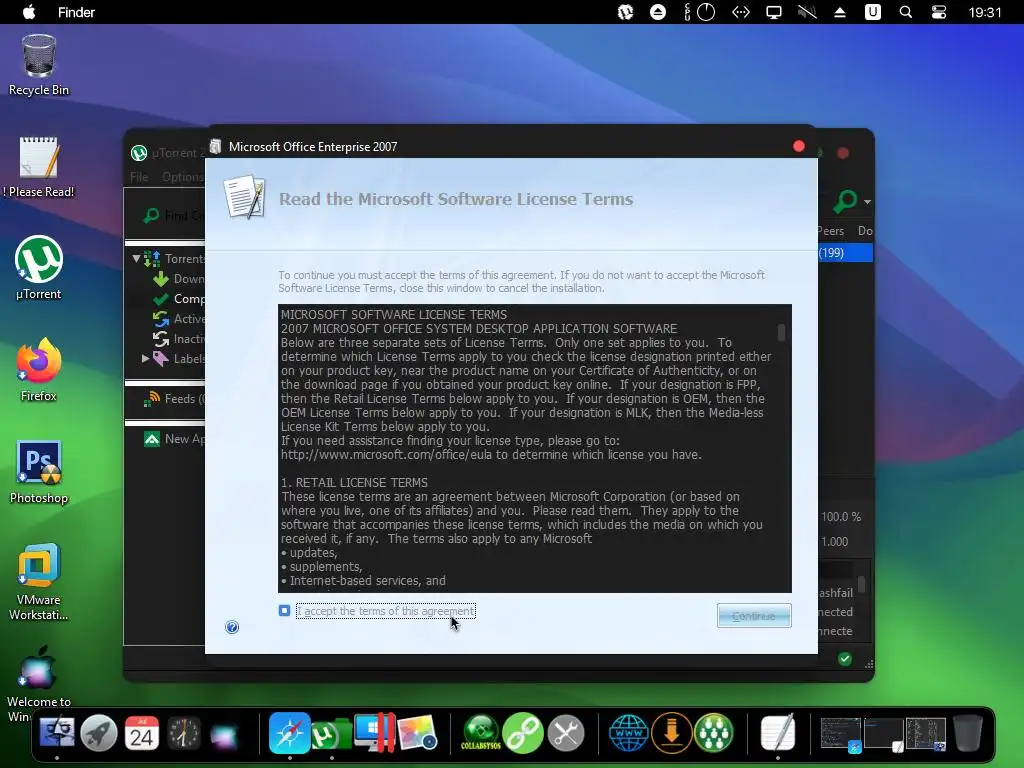Click the Peers column header in µTorrent
The width and height of the screenshot is (1024, 768).
tap(831, 231)
